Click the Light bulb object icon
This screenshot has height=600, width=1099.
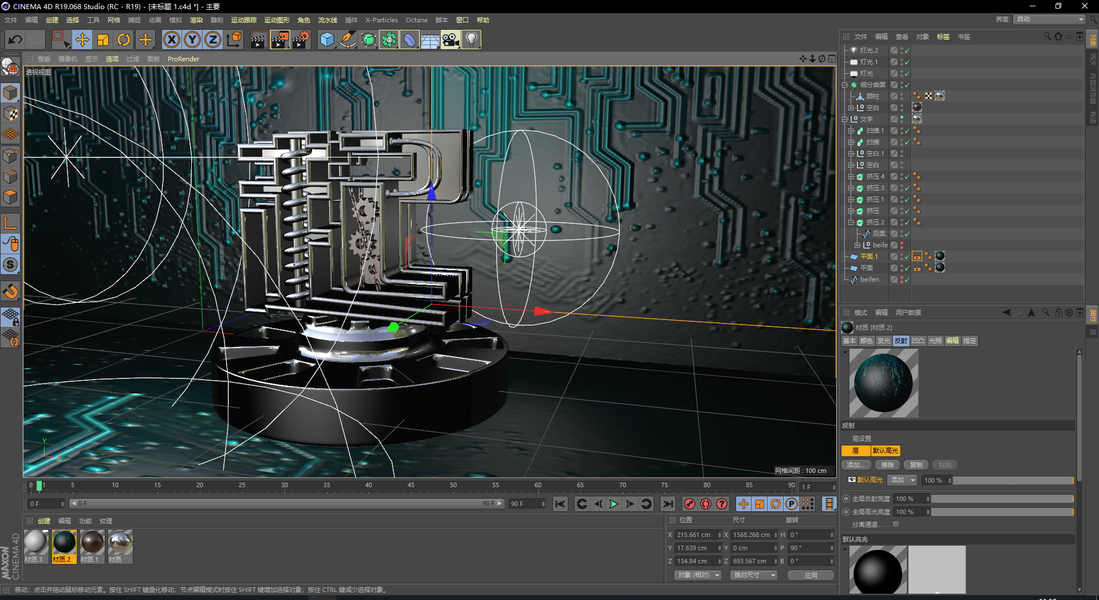pos(471,40)
